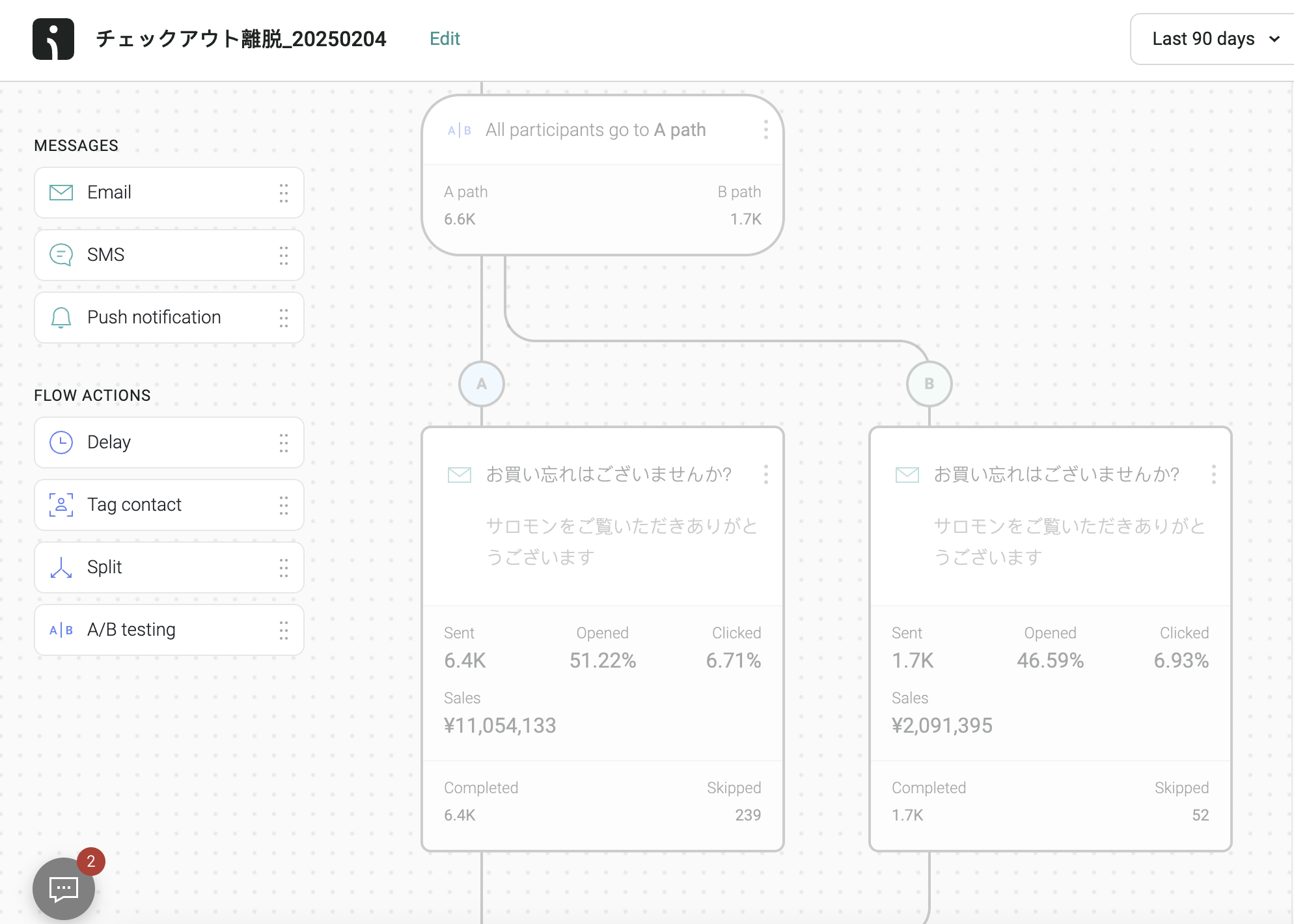The image size is (1294, 924).
Task: Click the 52 skipped value
Action: [1200, 815]
